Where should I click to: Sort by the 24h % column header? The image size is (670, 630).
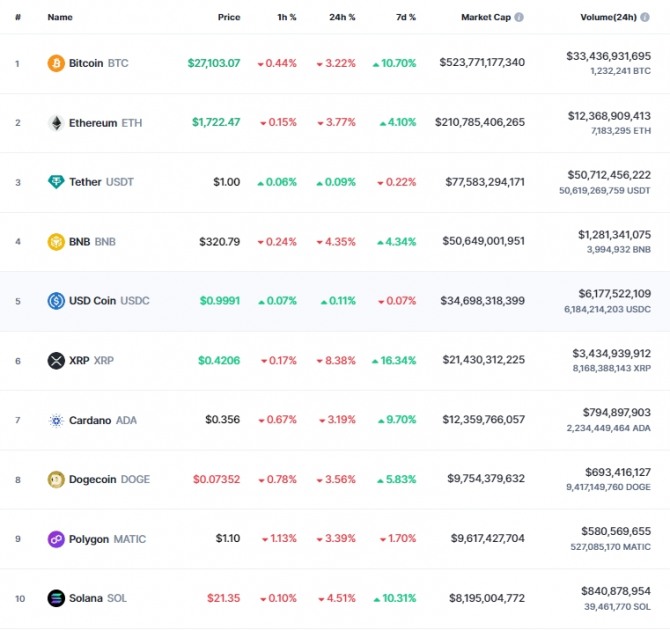tap(342, 18)
